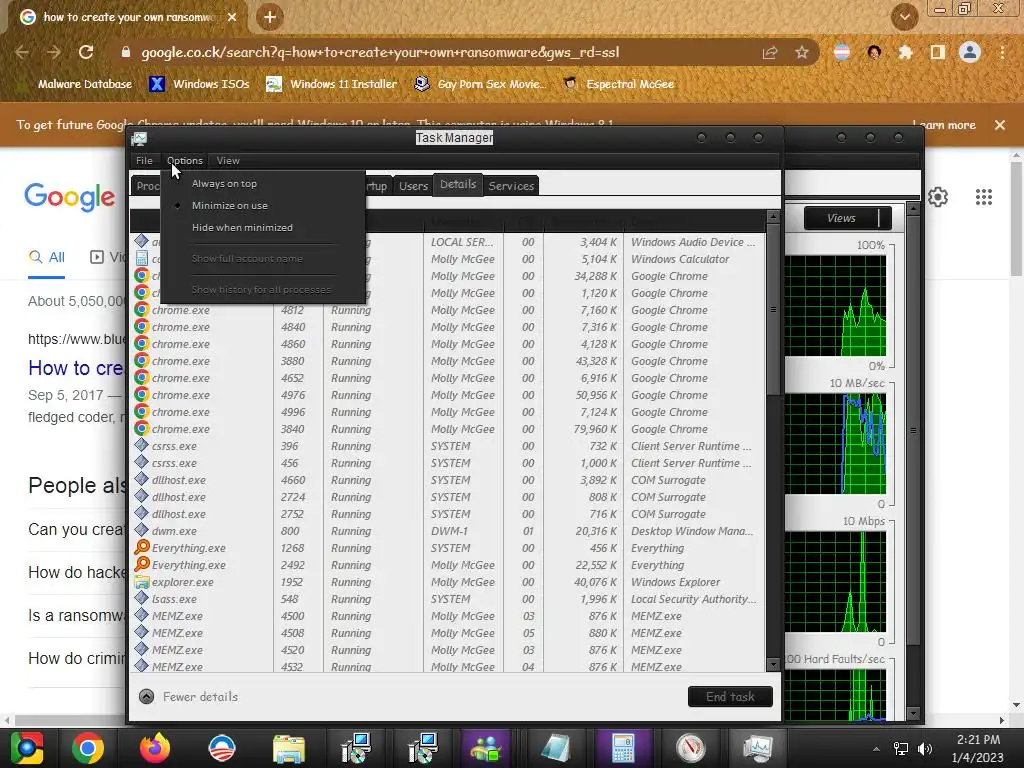Select Everything.exe with PID 1268
Screen dimensions: 1024x768
[x=448, y=548]
